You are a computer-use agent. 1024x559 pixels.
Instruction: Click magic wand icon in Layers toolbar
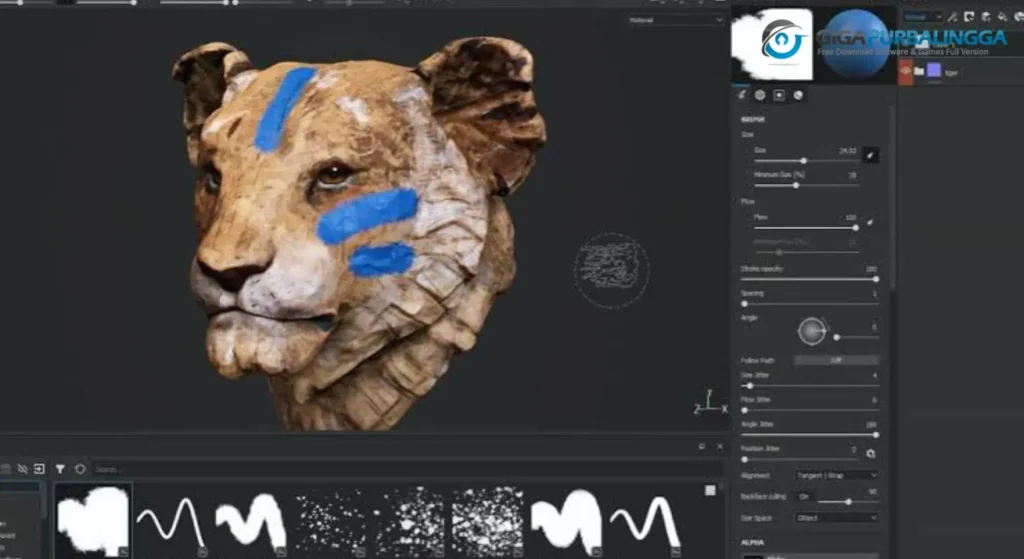pos(953,17)
